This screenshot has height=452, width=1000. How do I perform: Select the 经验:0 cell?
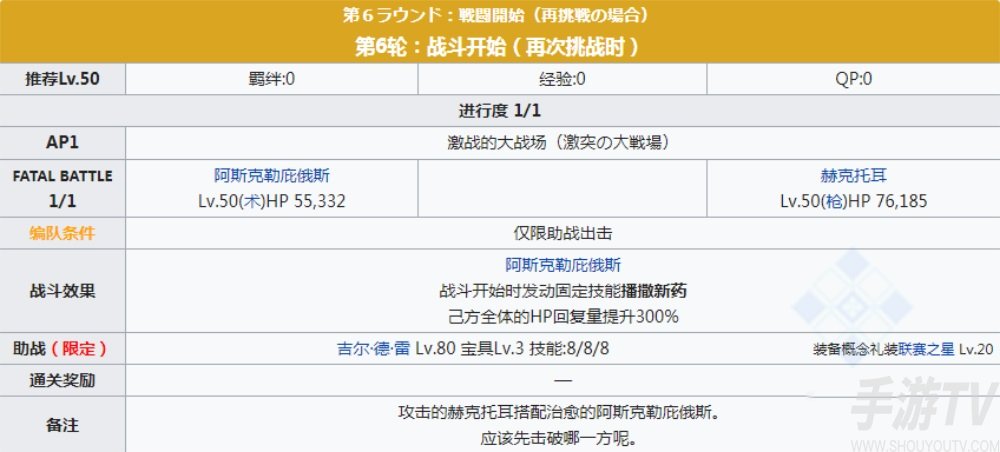coord(562,79)
